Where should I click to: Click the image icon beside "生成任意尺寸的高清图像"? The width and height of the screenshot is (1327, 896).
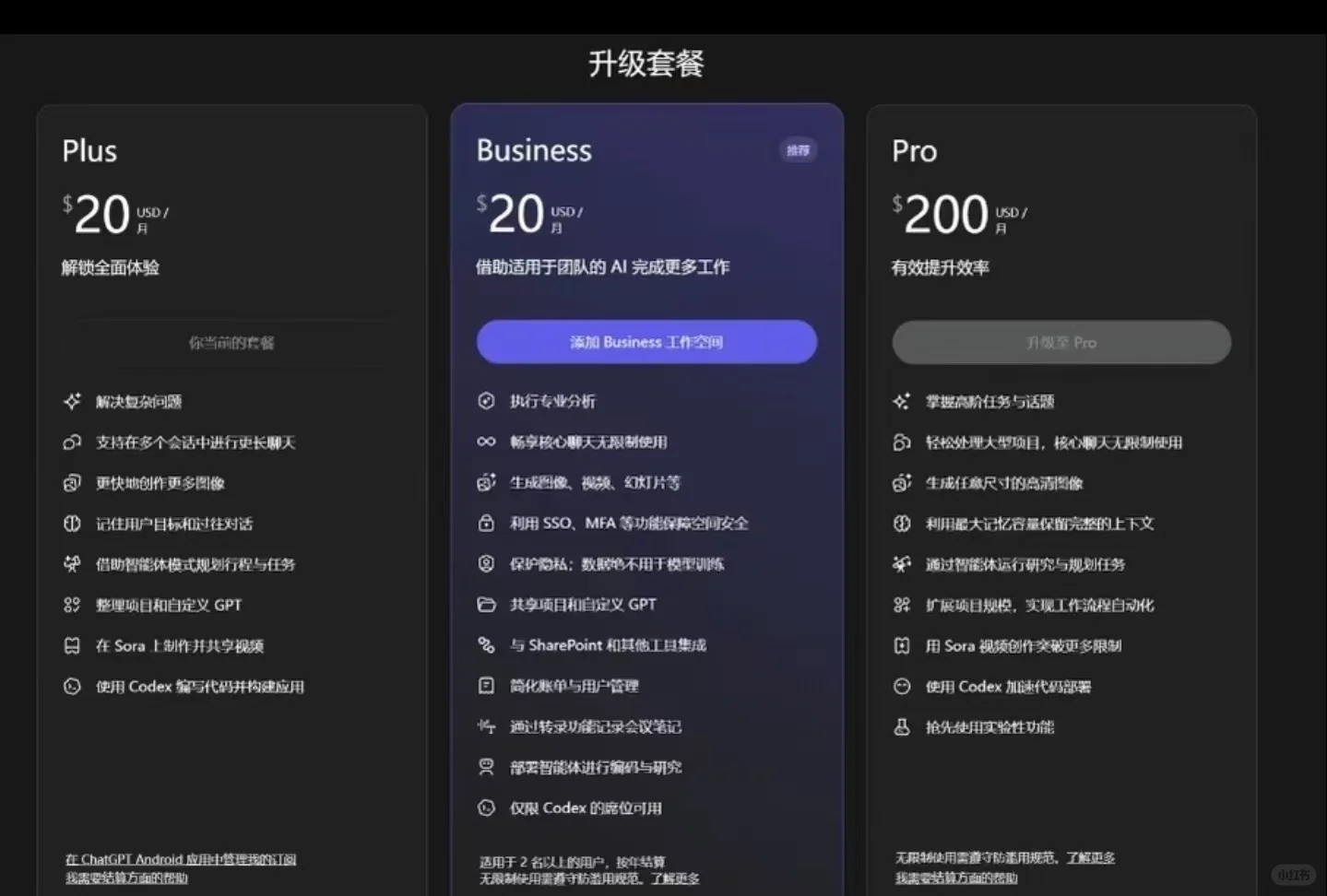[x=902, y=483]
